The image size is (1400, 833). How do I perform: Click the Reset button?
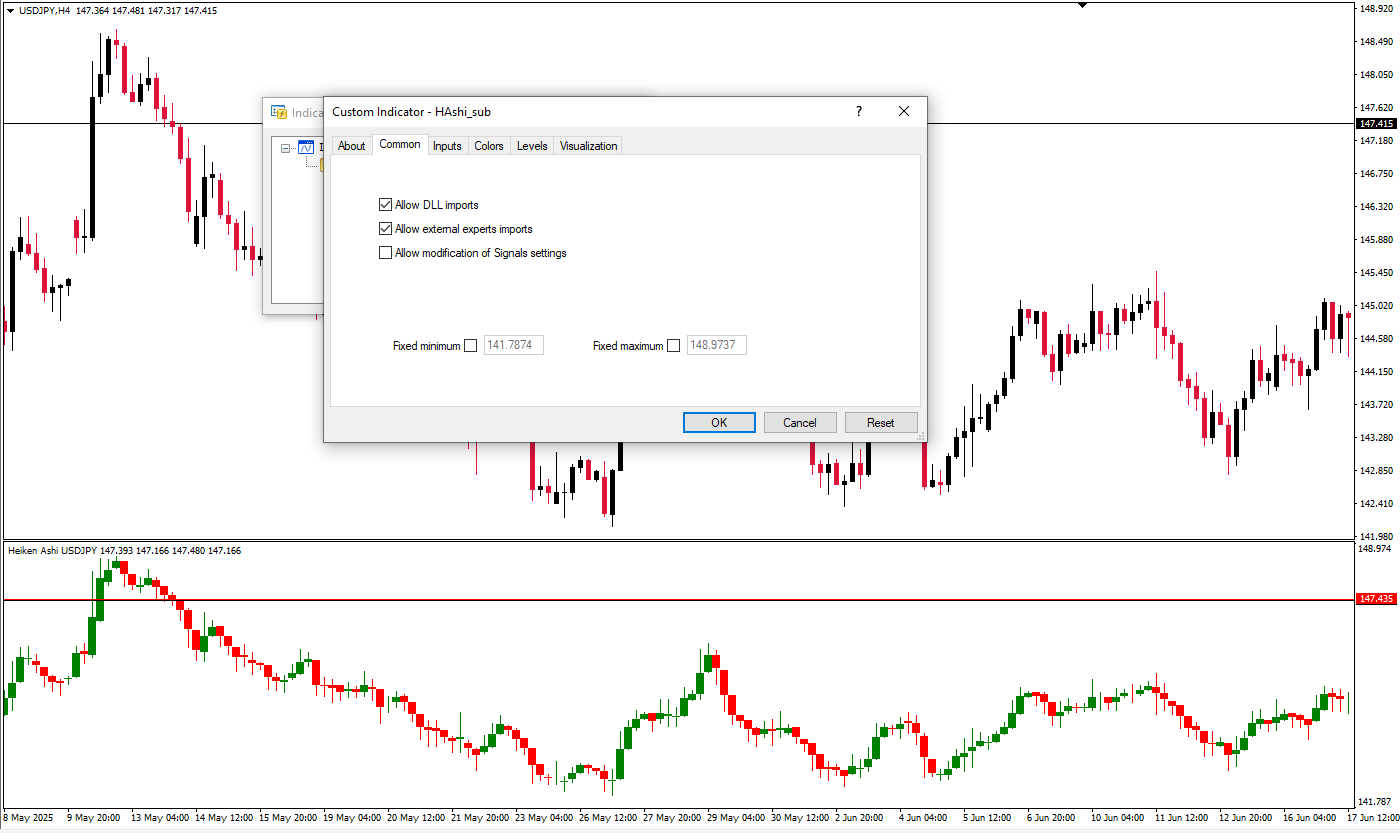tap(880, 423)
